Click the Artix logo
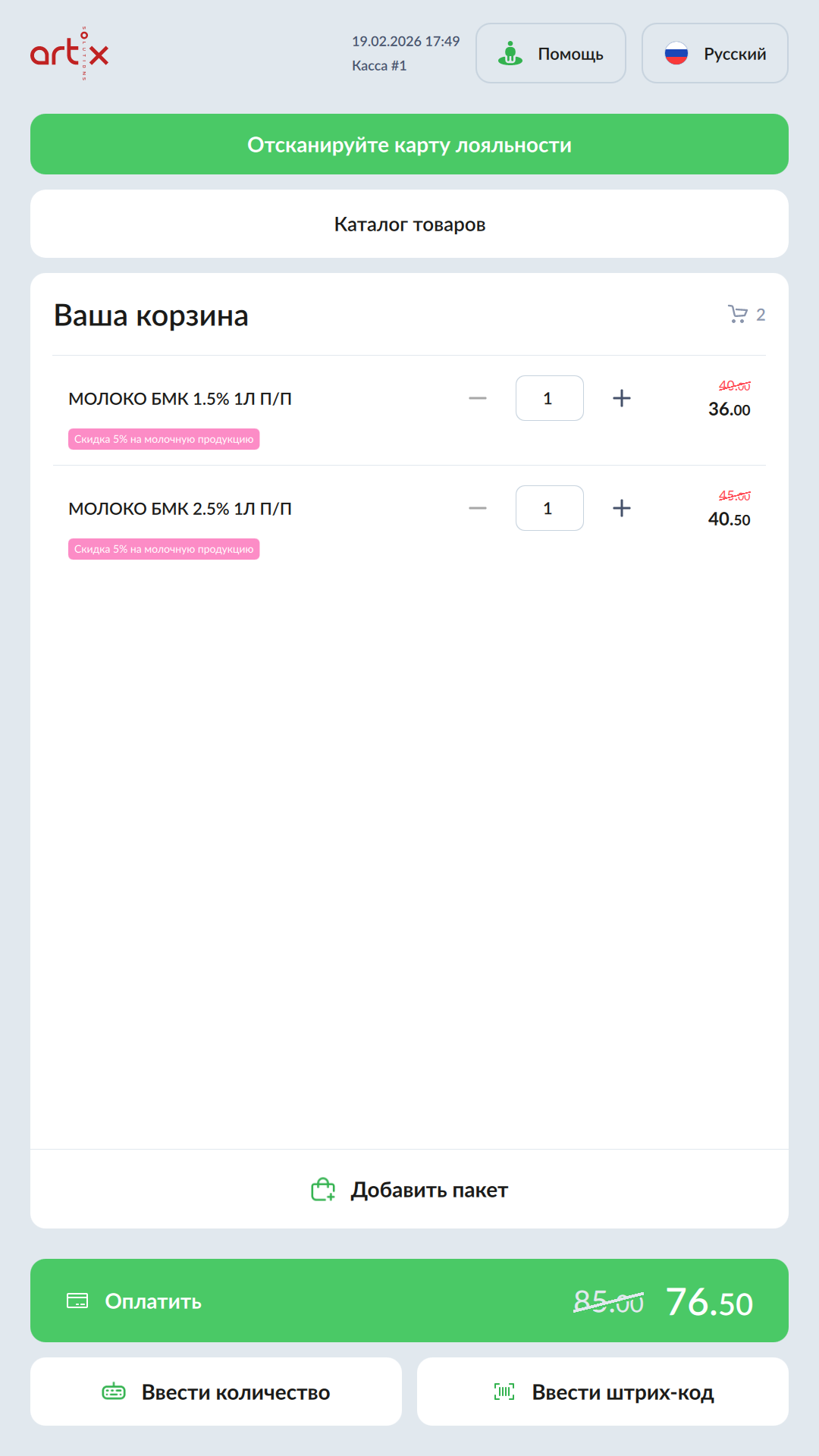The height and width of the screenshot is (1456, 819). tap(69, 53)
